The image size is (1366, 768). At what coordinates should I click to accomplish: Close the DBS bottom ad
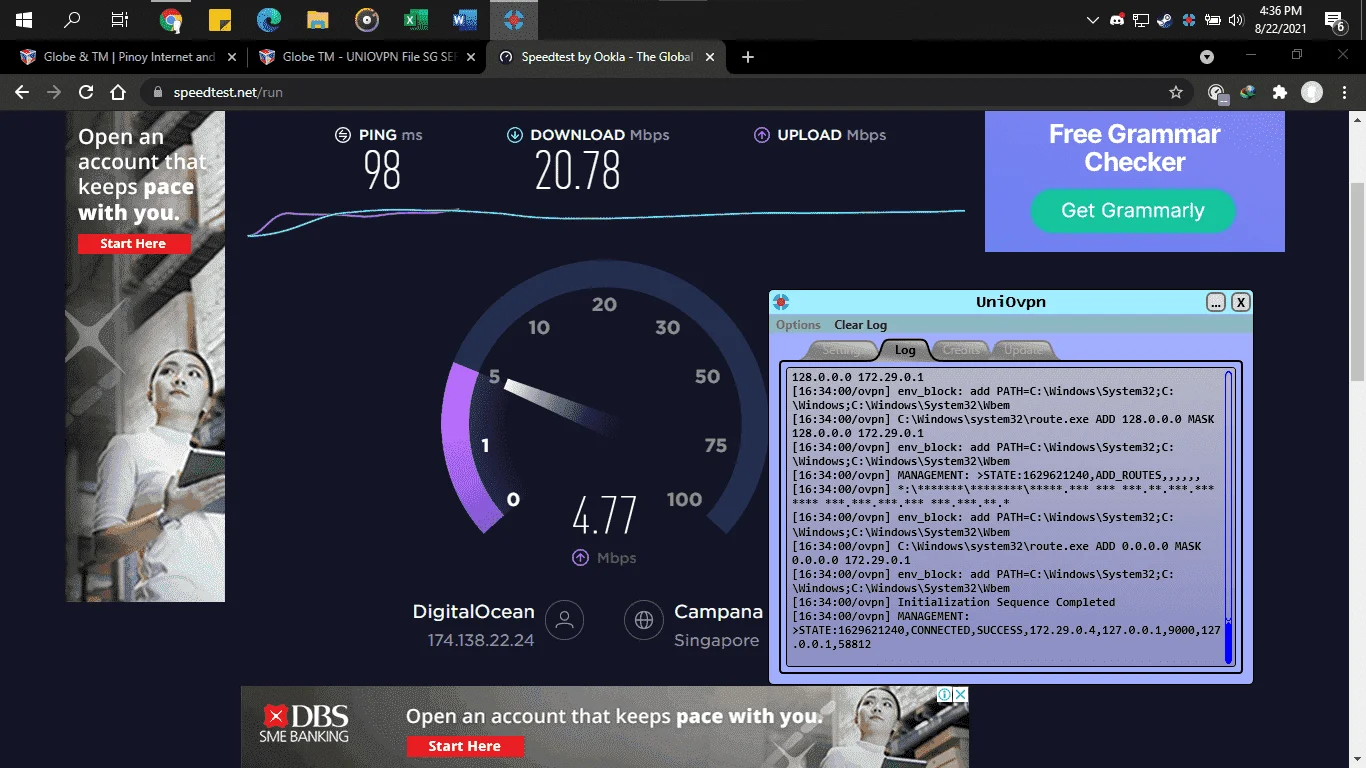pyautogui.click(x=959, y=694)
